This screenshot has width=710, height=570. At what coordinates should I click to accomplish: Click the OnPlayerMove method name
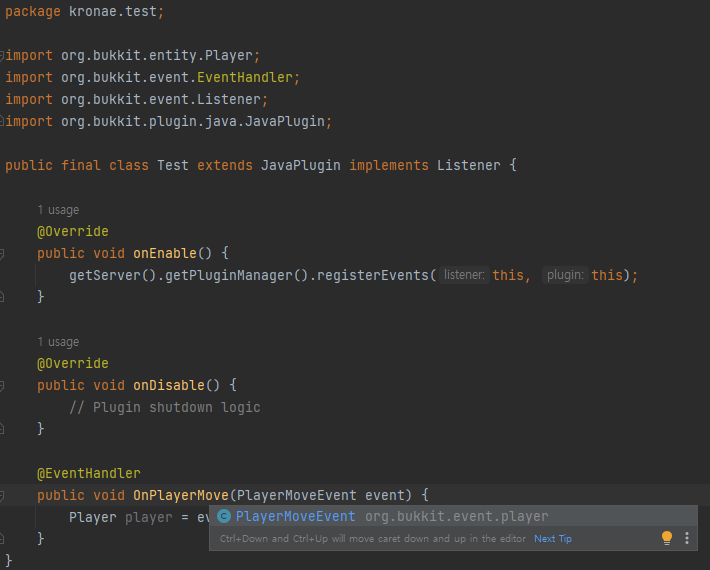coord(181,495)
